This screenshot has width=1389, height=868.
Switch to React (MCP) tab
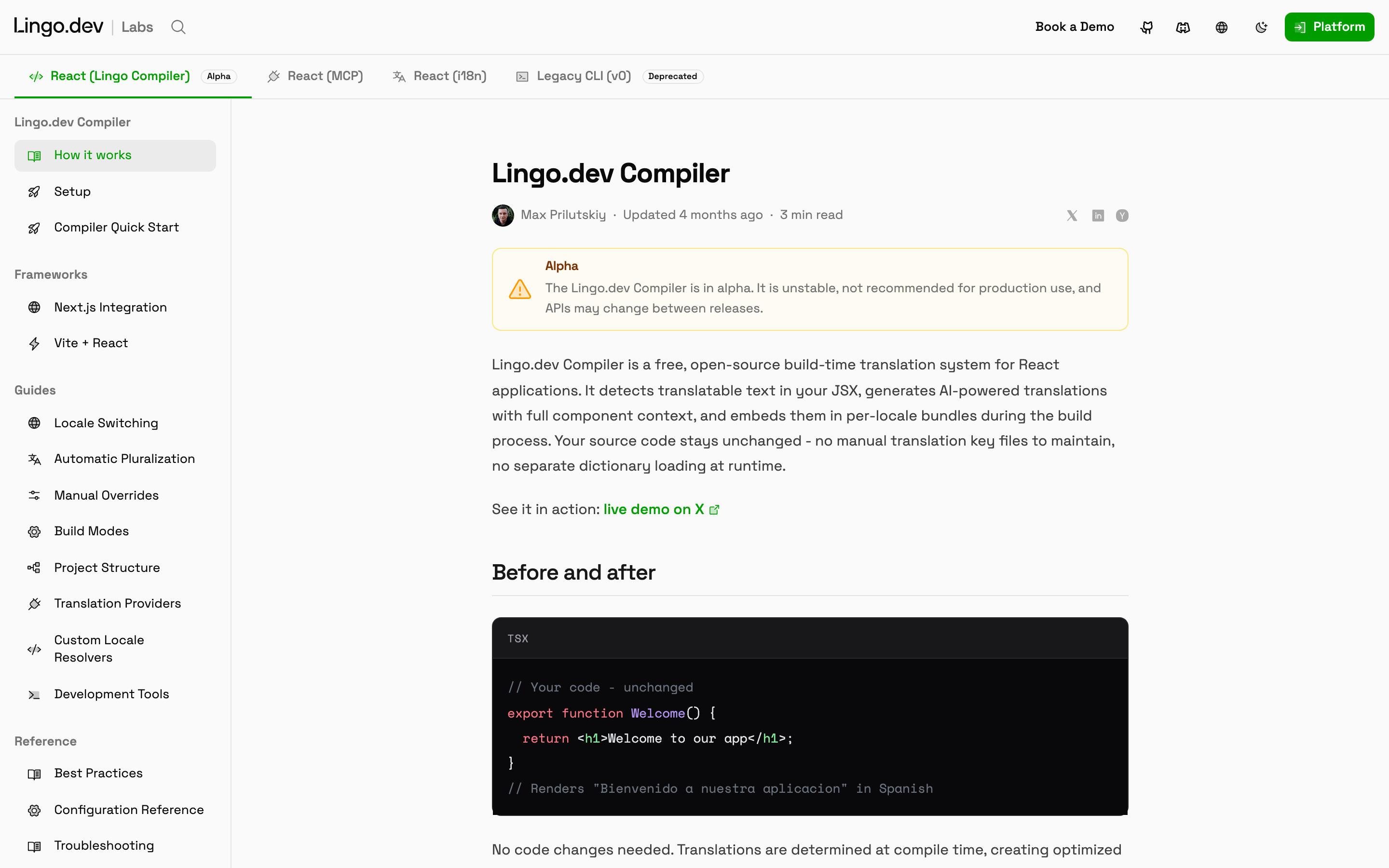coord(315,76)
